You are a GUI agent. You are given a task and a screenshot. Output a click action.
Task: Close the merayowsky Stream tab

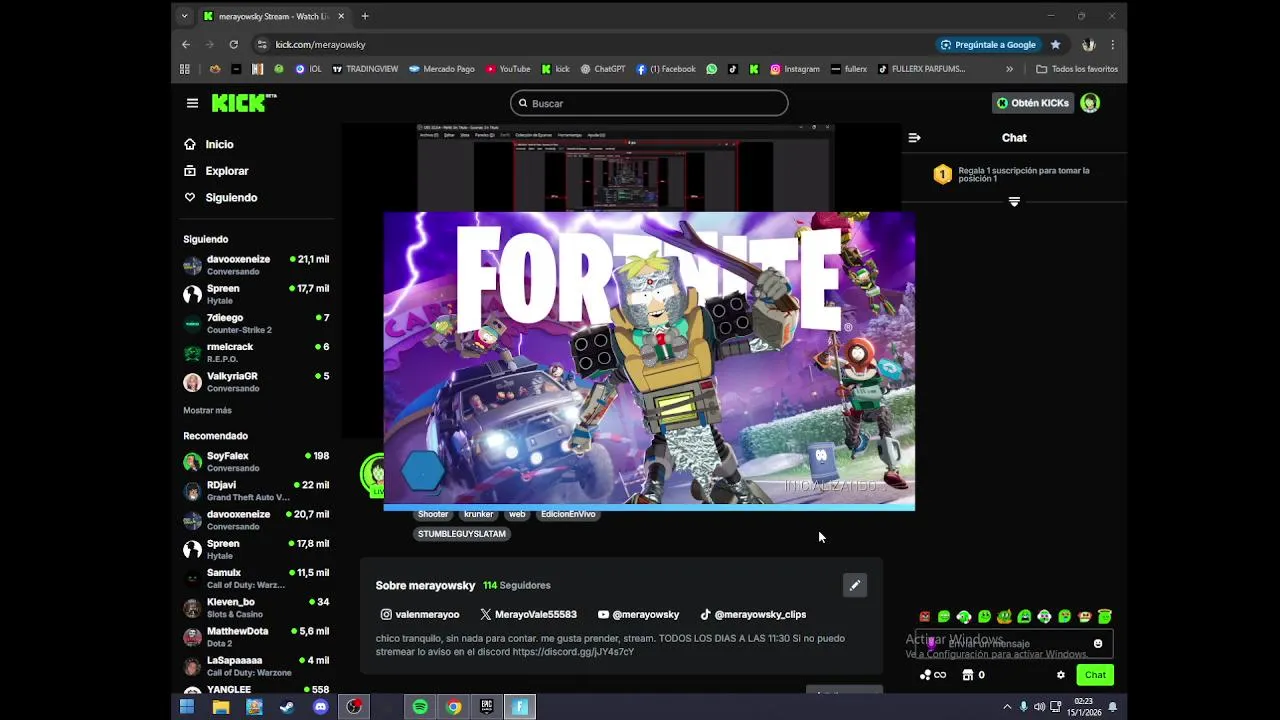pos(341,16)
